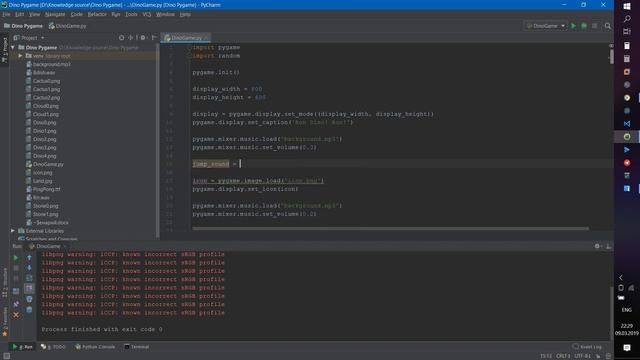Start debugging DinoGame with the bug icon

point(584,26)
